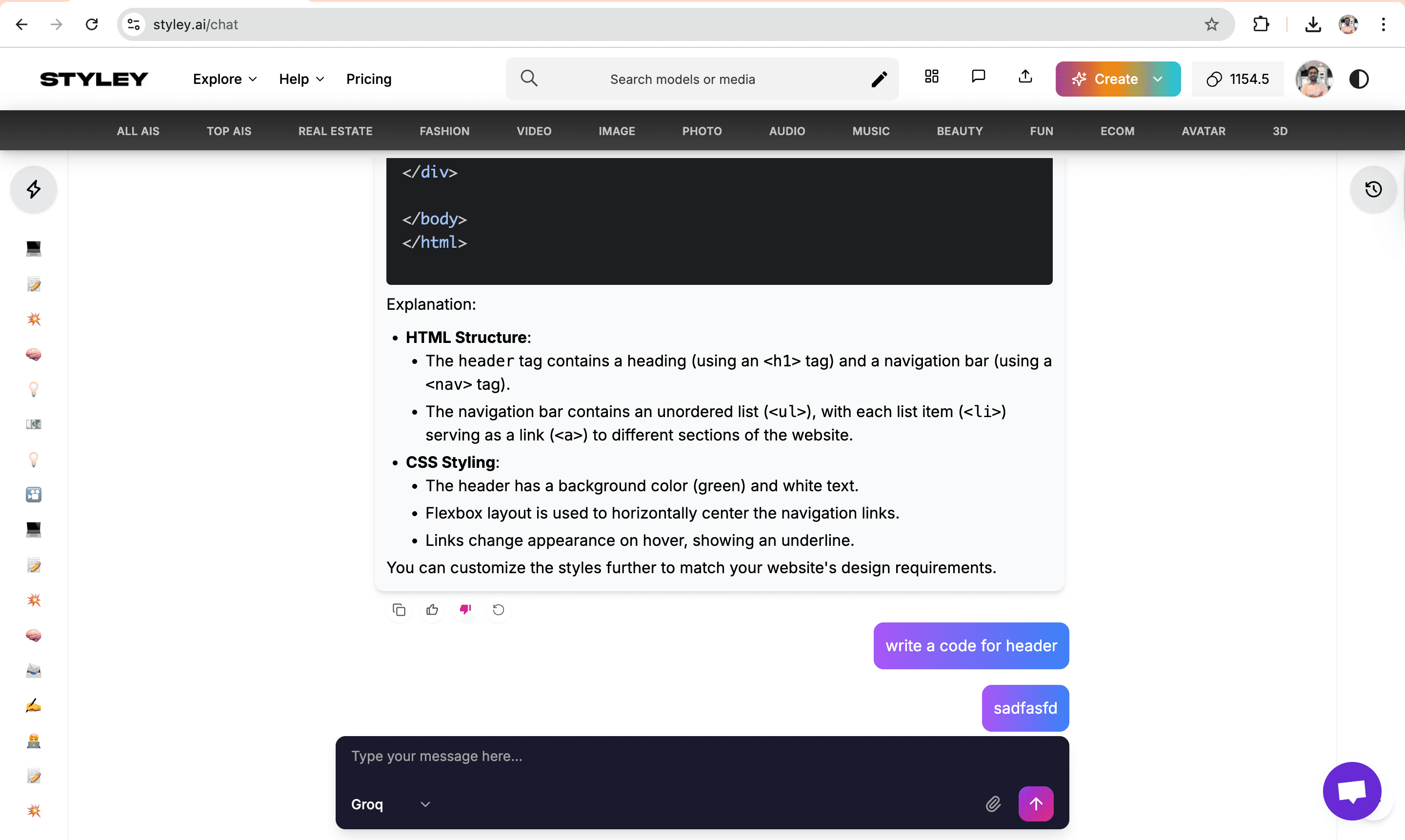Expand the Create button chevron
Viewport: 1405px width, 840px height.
tap(1158, 79)
